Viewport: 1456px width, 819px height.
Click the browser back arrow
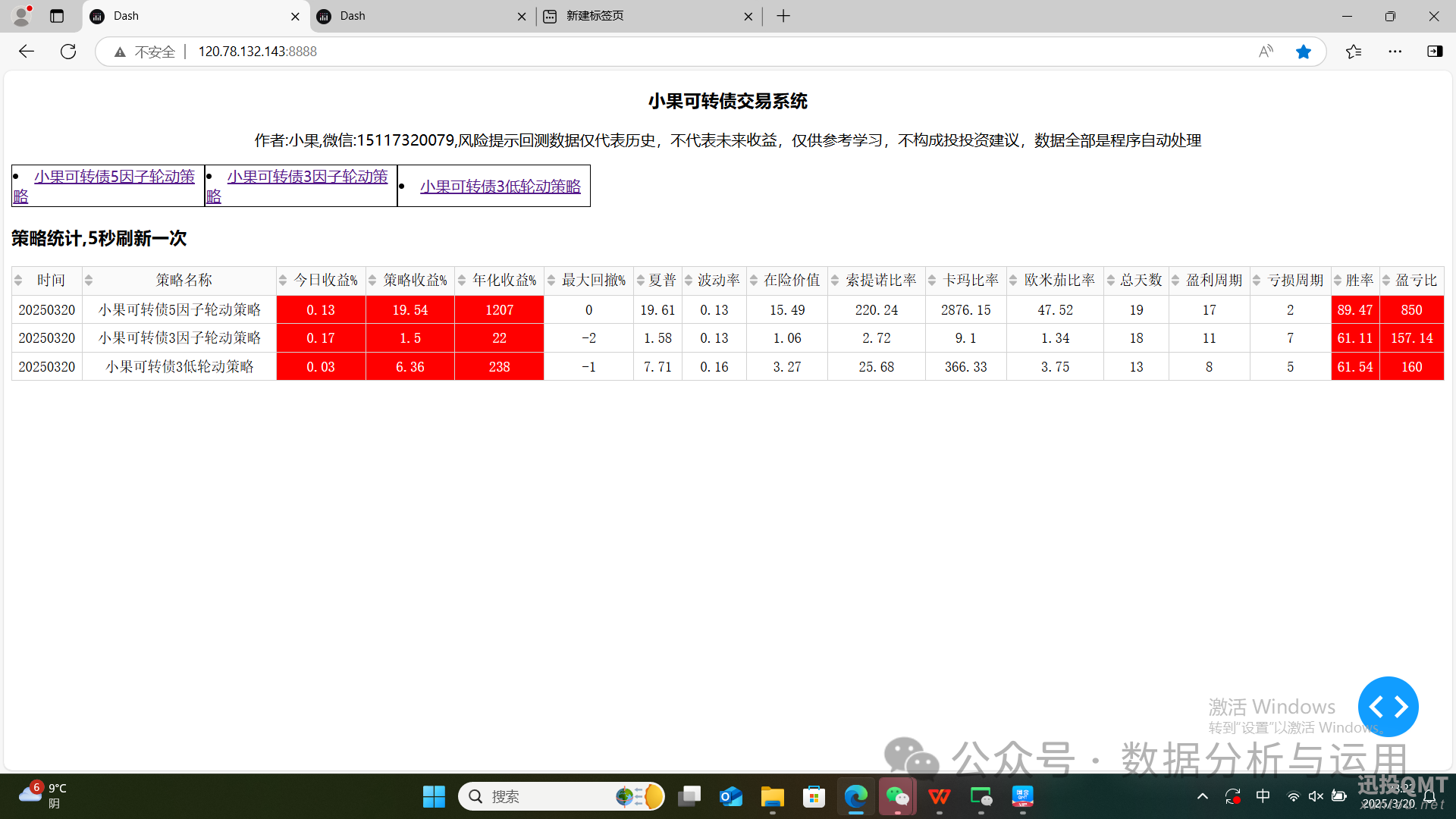pyautogui.click(x=27, y=52)
